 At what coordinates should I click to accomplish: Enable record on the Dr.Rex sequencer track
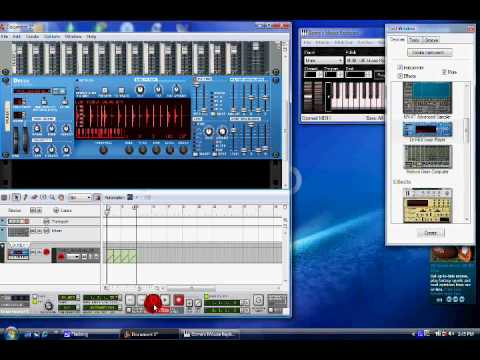46,252
